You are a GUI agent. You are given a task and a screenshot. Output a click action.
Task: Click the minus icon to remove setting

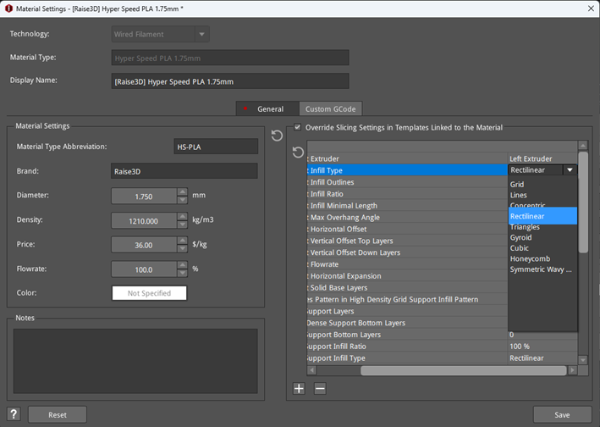[x=320, y=388]
